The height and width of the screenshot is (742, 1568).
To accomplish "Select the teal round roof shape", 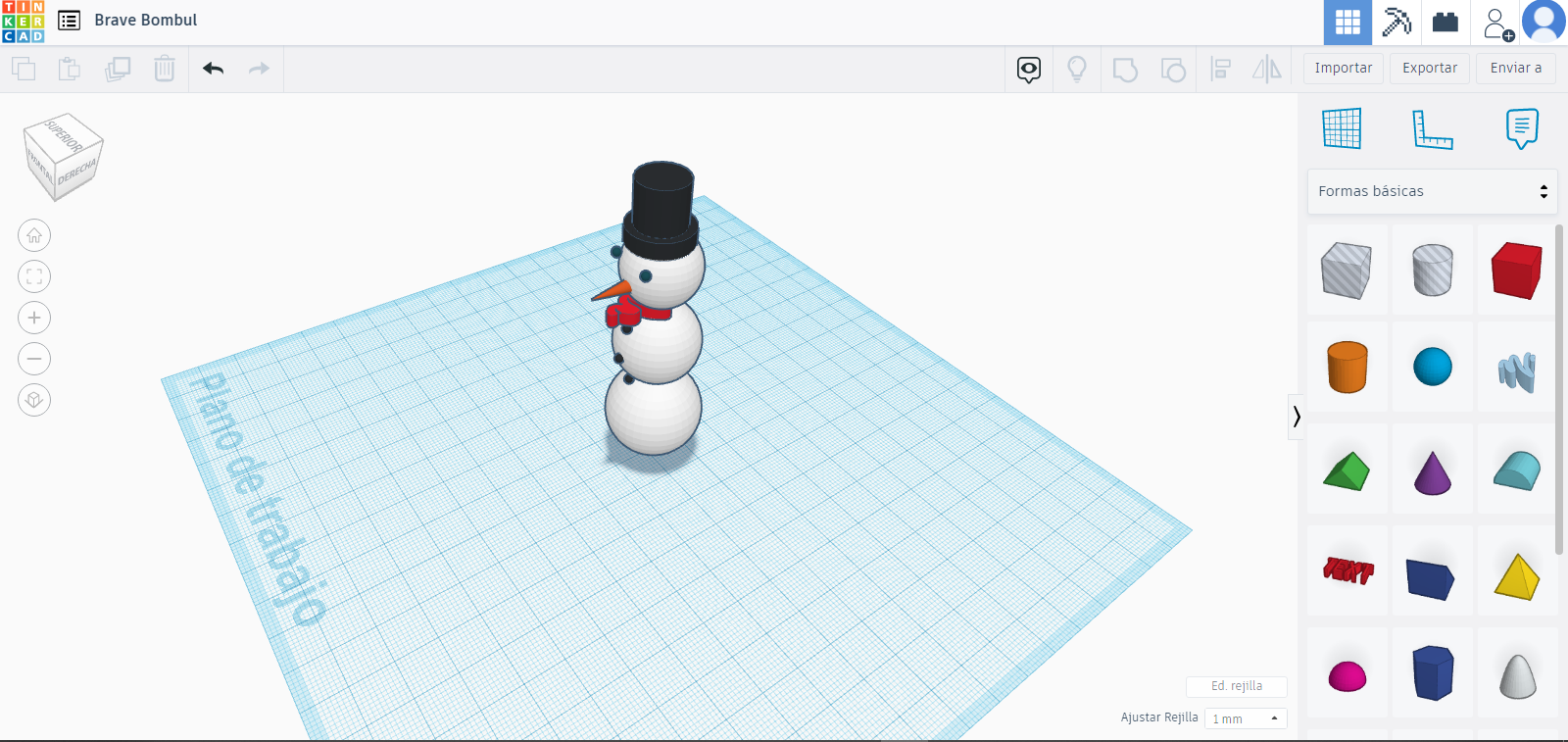I will tap(1517, 470).
